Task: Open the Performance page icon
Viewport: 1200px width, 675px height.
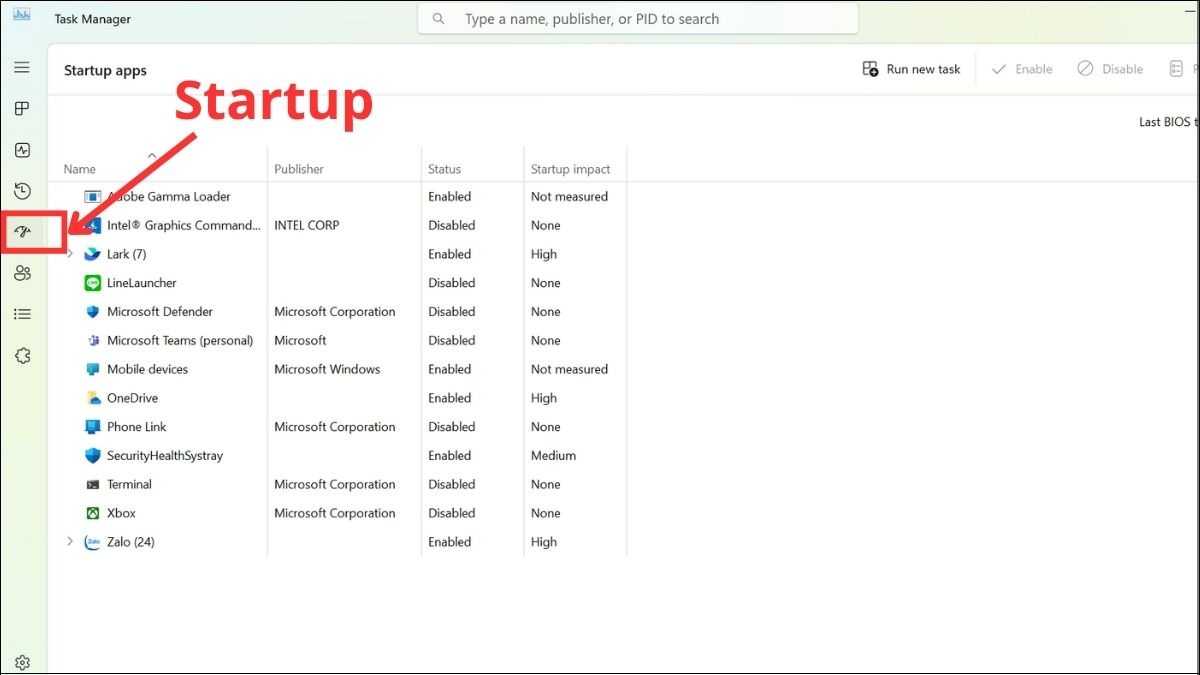Action: [x=22, y=150]
